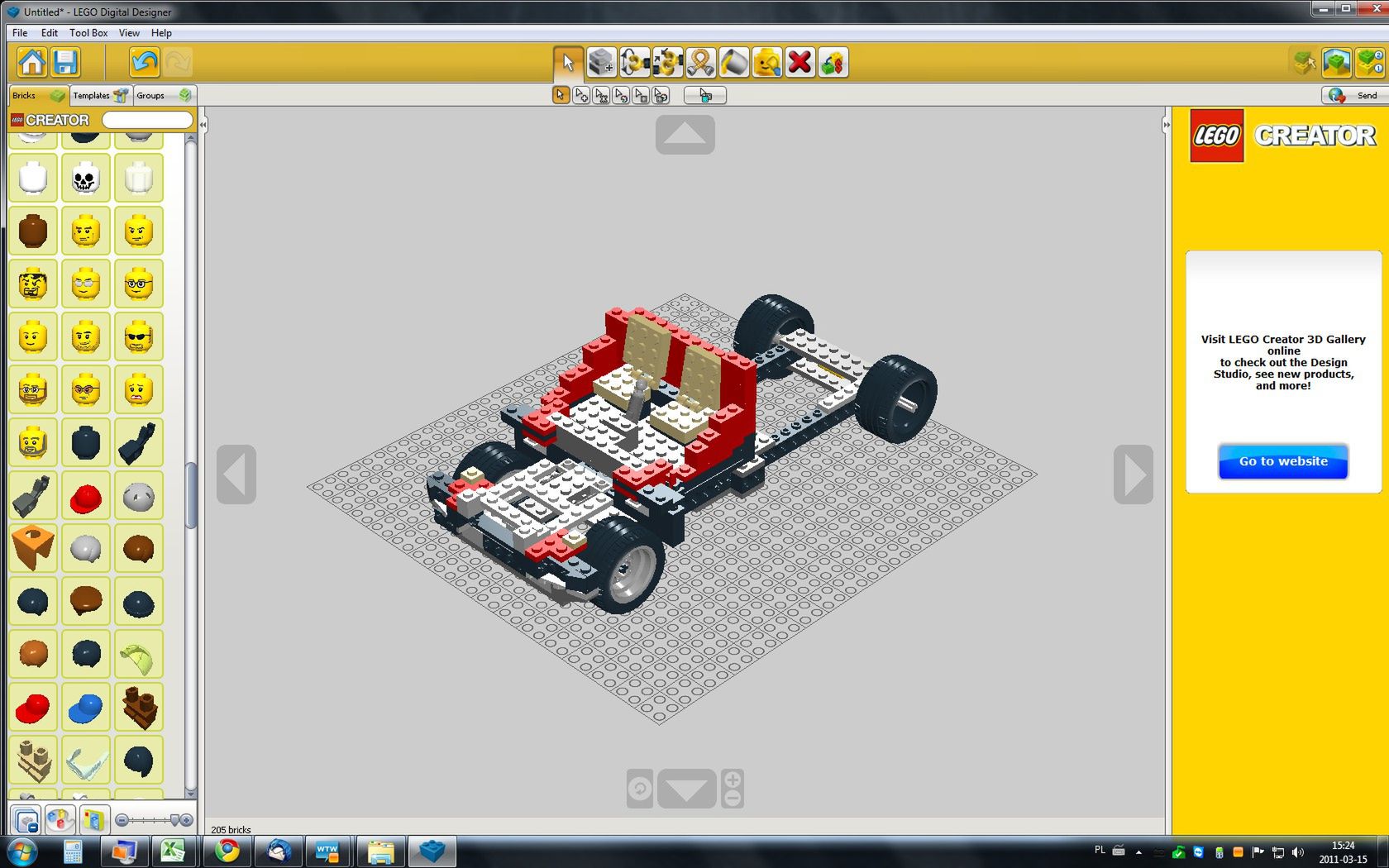This screenshot has height=868, width=1389.
Task: Collapse brick palette dividers icon
Action: point(26,820)
